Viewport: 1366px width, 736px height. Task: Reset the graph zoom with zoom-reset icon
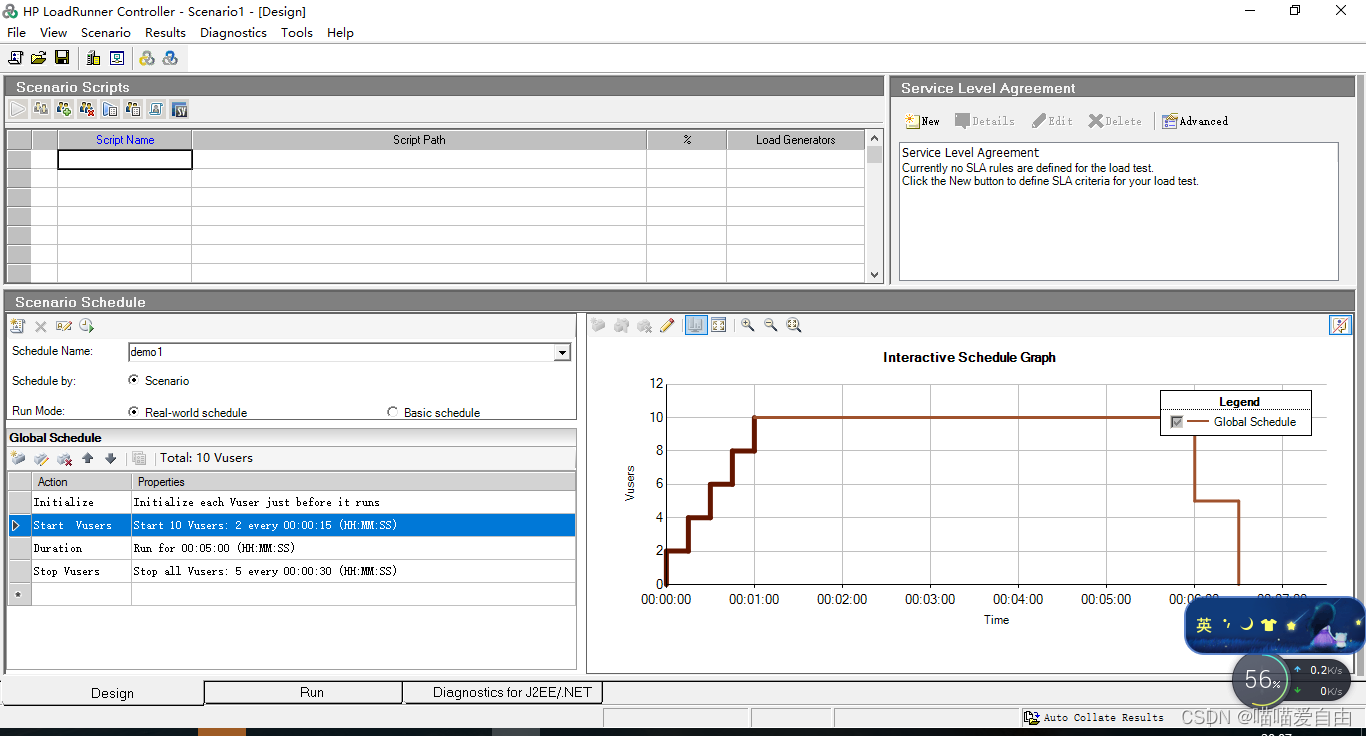coord(793,325)
